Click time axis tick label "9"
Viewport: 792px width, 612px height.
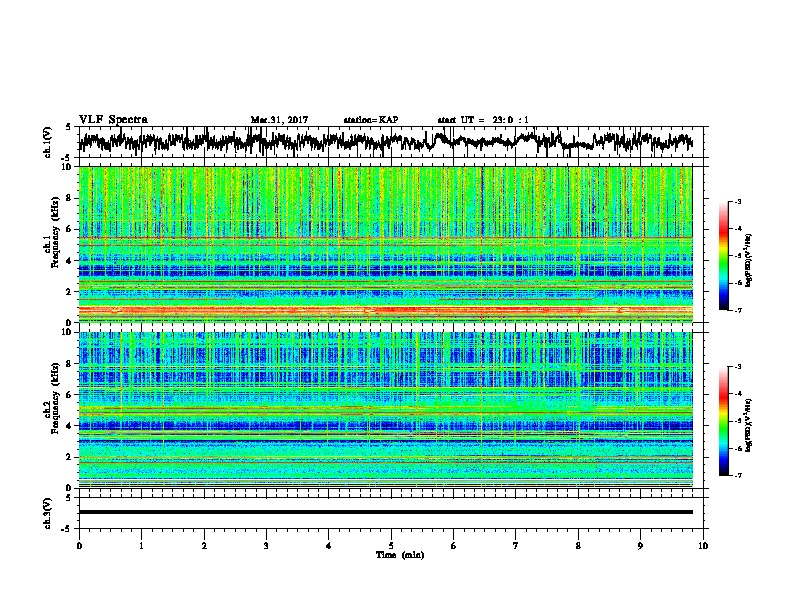tap(640, 546)
